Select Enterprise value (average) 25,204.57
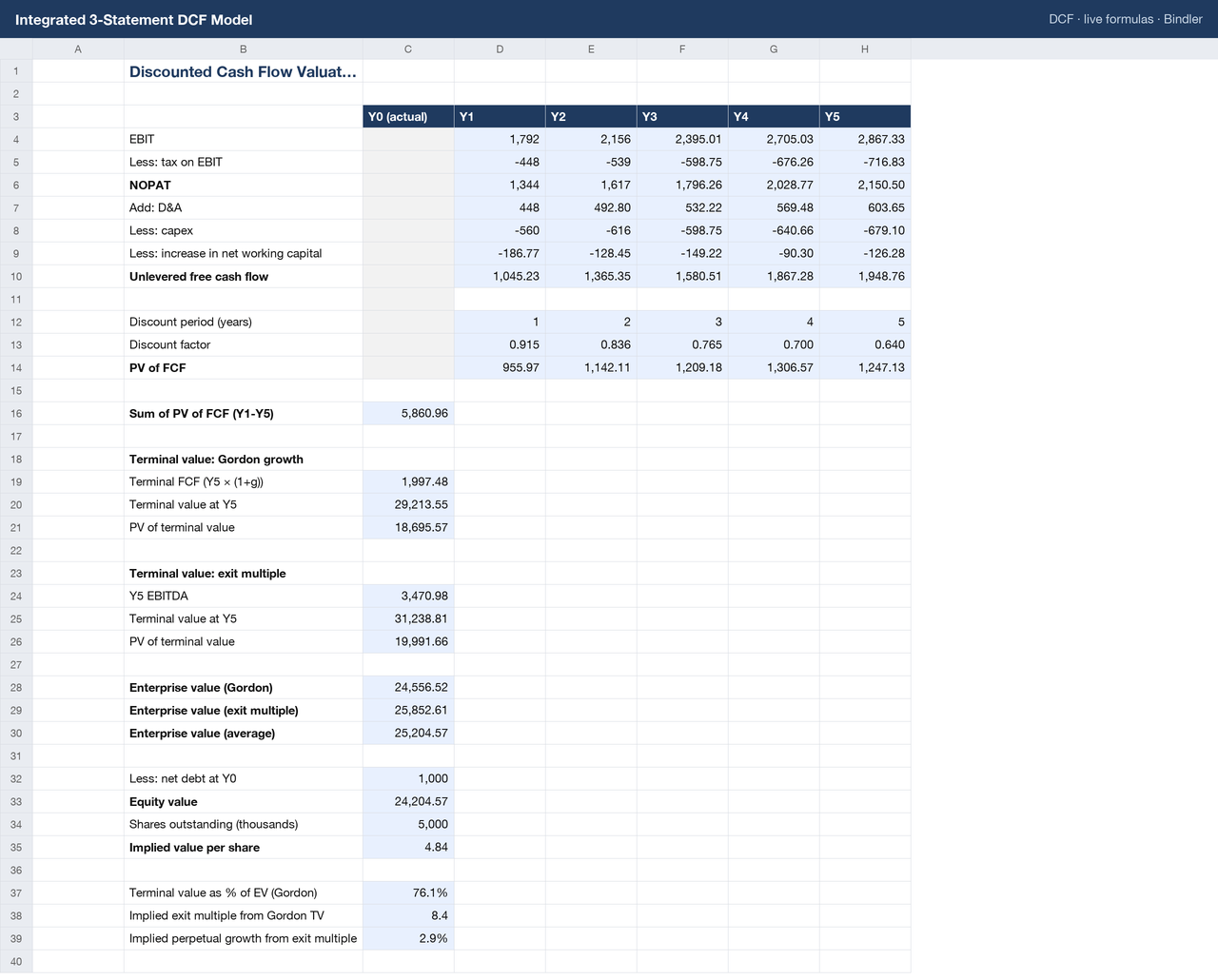This screenshot has width=1218, height=980. point(408,734)
